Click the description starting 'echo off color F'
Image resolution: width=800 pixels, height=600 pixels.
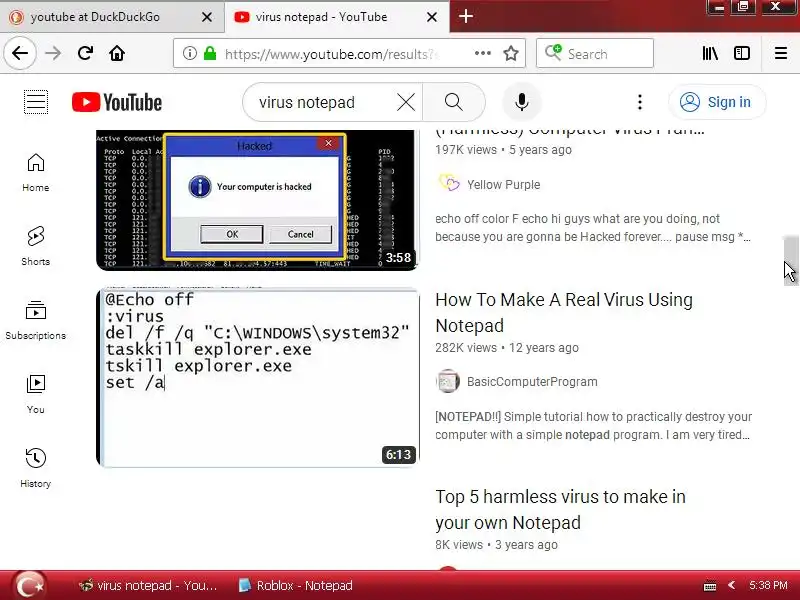tap(592, 228)
